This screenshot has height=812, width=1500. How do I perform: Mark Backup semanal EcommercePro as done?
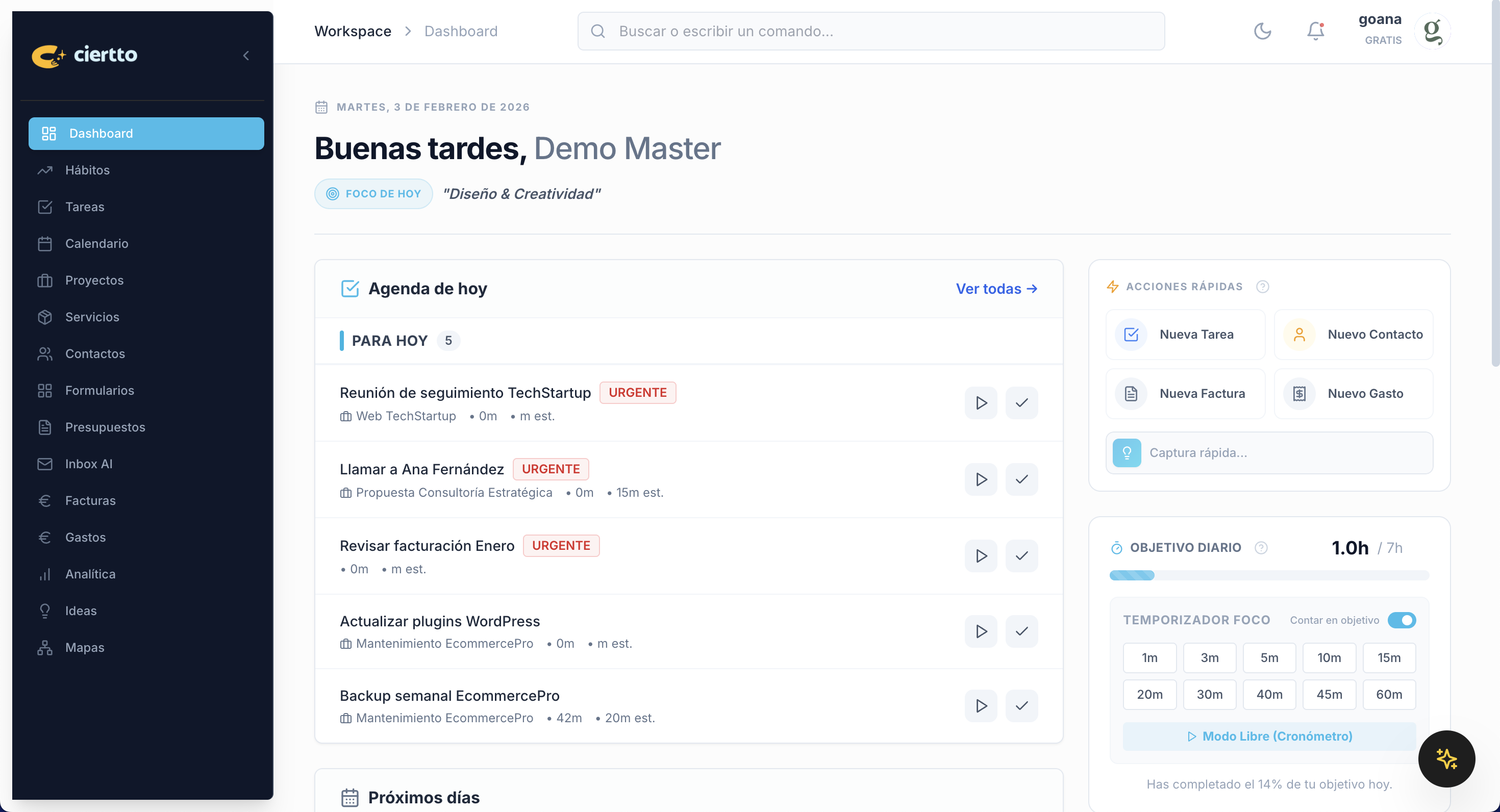click(x=1021, y=706)
